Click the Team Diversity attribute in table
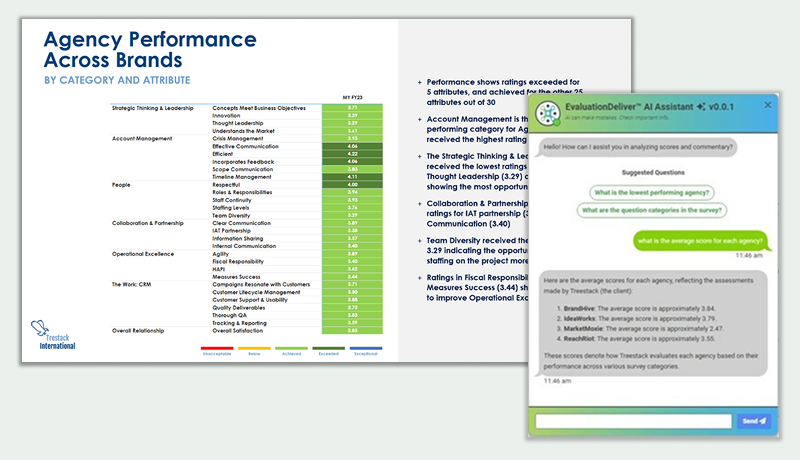This screenshot has height=460, width=800. pos(231,216)
